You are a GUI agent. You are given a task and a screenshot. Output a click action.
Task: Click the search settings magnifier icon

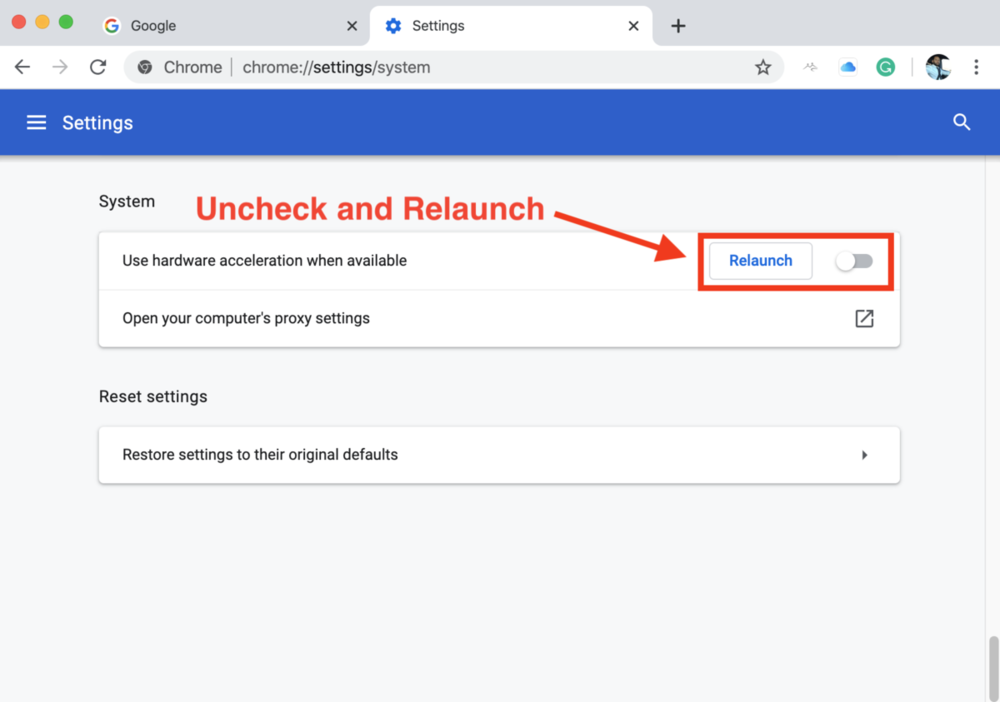(x=961, y=122)
